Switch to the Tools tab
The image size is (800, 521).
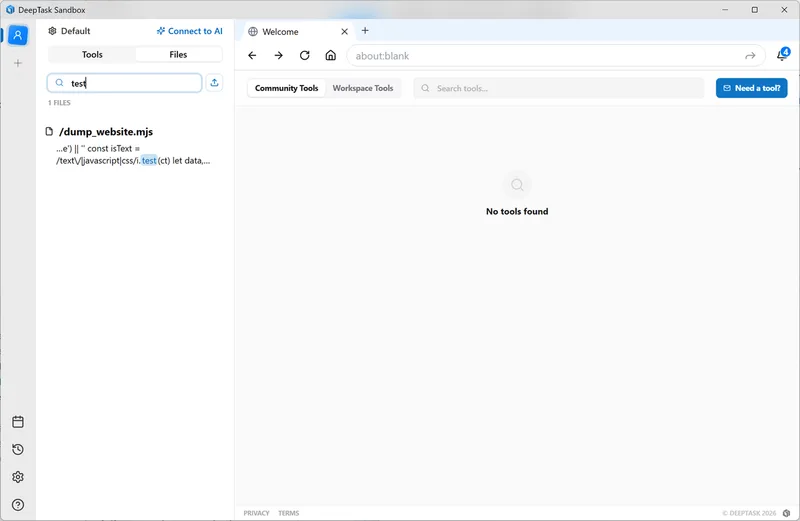[x=92, y=55]
